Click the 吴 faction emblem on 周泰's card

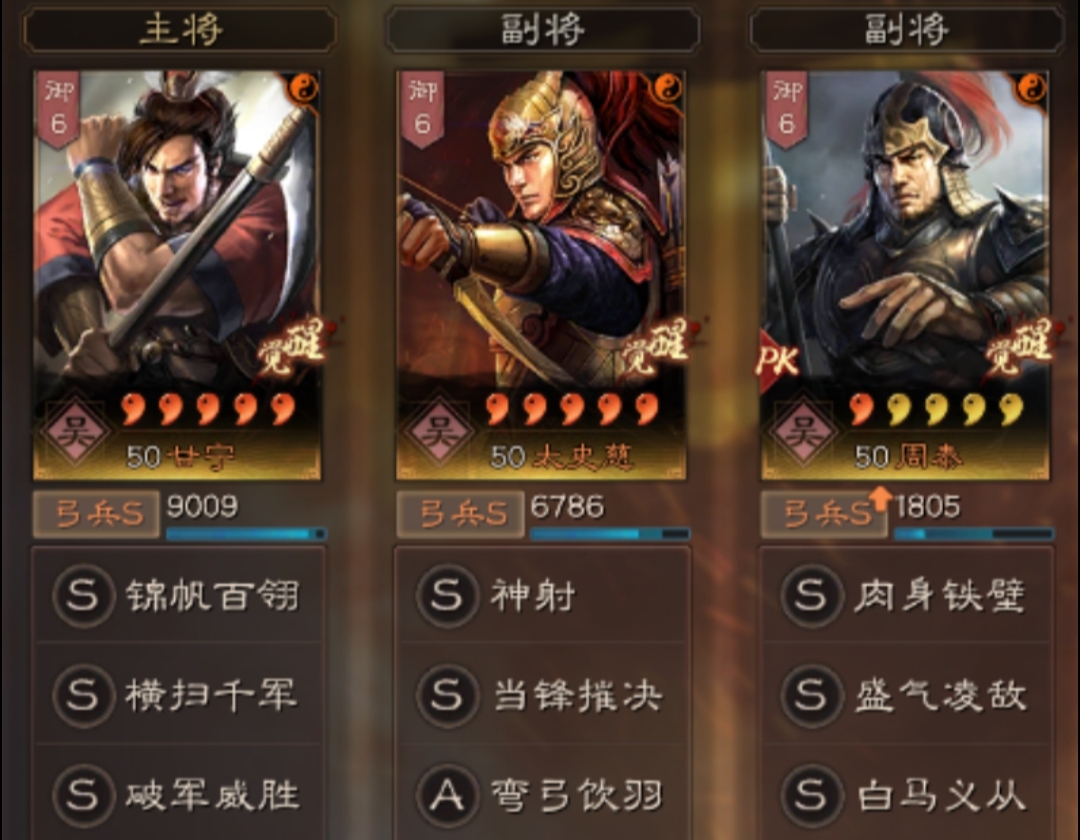click(802, 432)
